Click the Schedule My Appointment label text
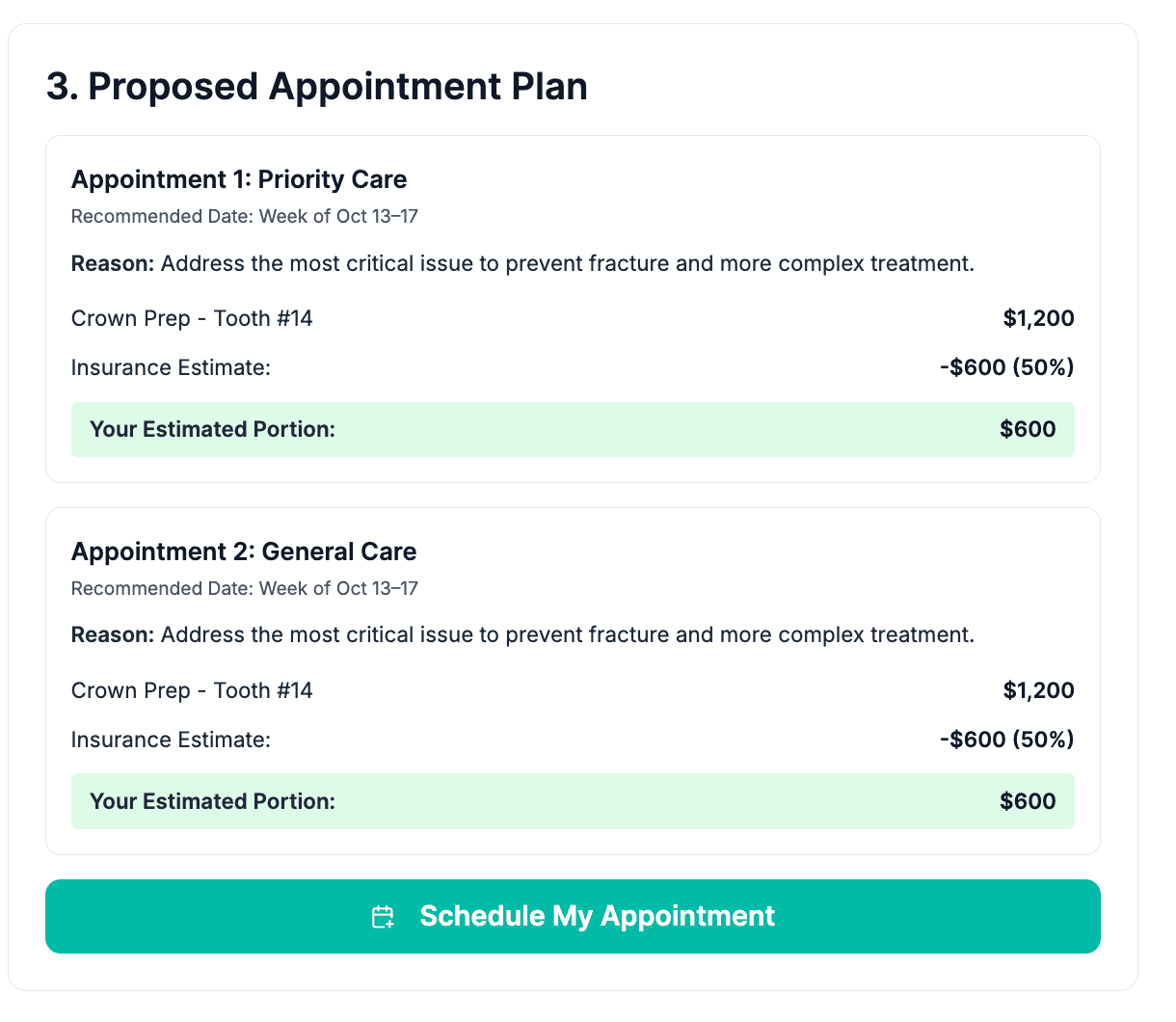Screen dimensions: 1176x1022 pos(597,917)
